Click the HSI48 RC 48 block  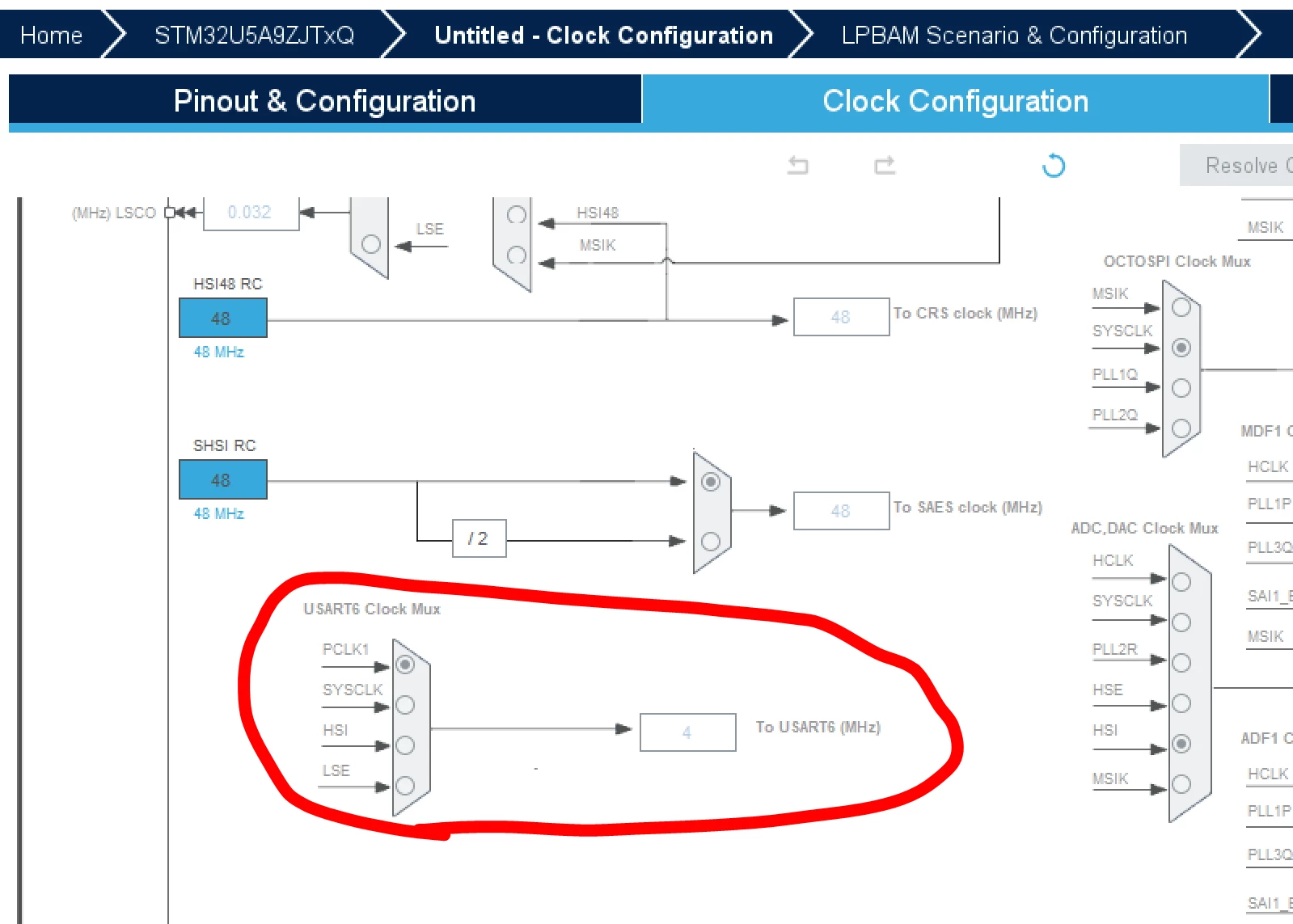coord(223,318)
